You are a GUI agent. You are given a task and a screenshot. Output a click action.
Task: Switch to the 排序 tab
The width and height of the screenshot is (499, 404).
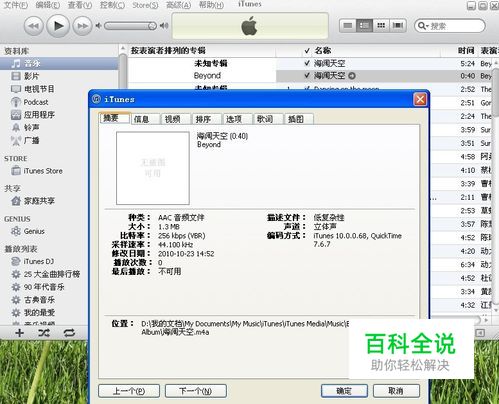click(x=207, y=119)
